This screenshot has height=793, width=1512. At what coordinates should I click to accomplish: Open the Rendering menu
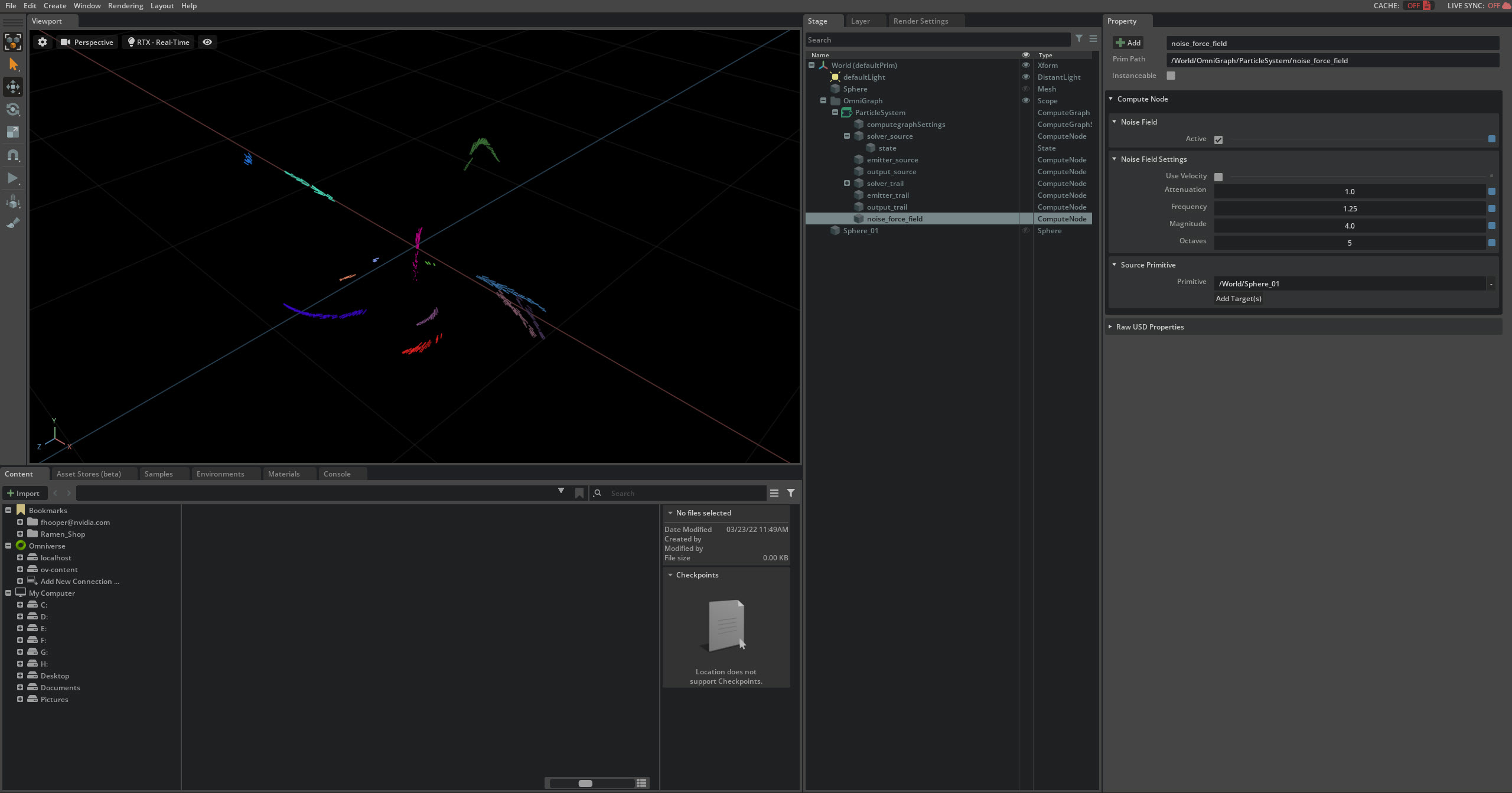click(x=125, y=5)
